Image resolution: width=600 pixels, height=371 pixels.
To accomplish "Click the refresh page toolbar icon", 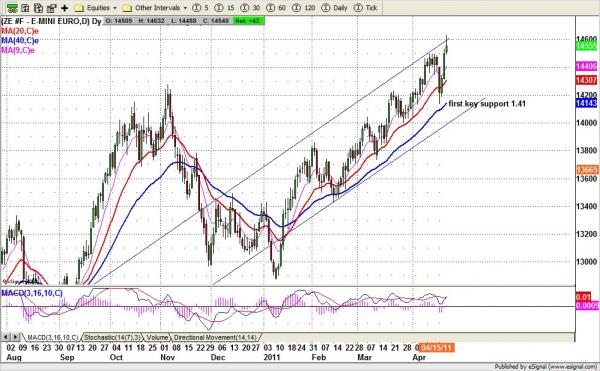I will (x=38, y=8).
